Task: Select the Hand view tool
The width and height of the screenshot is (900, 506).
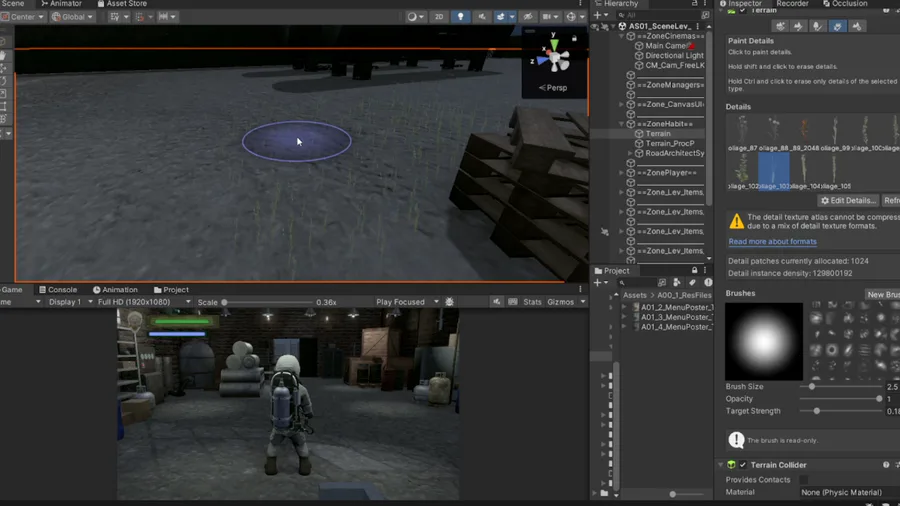Action: [x=3, y=56]
